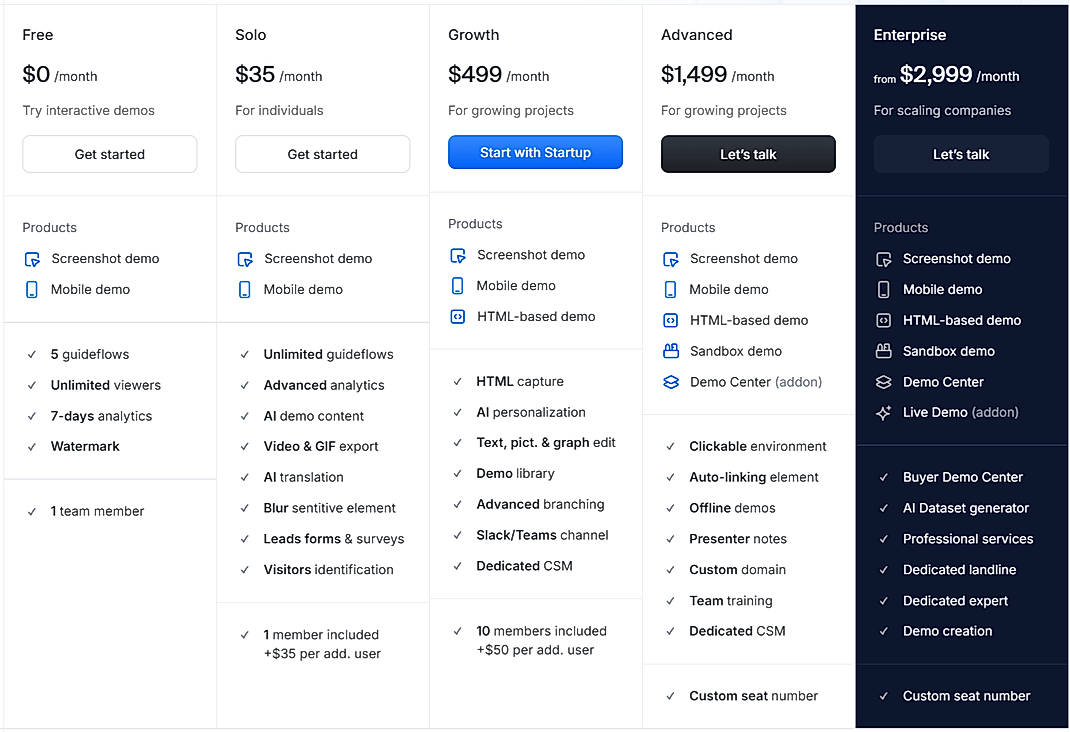
Task: Click the Screenshot demo icon in Free column
Action: click(30, 258)
